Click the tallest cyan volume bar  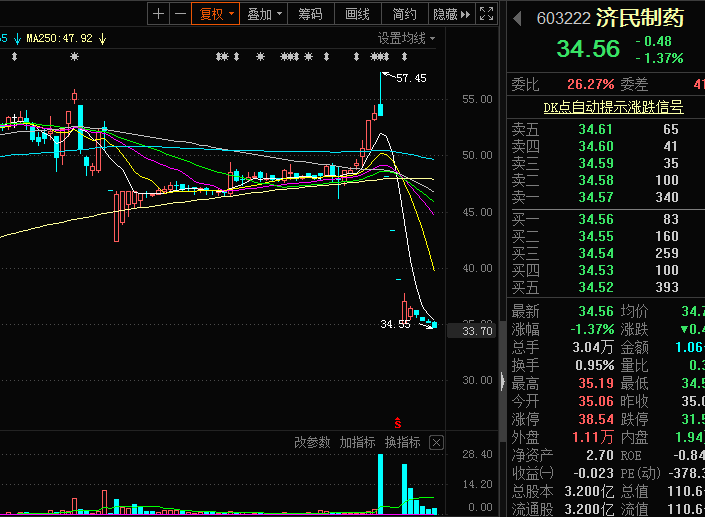[x=380, y=484]
